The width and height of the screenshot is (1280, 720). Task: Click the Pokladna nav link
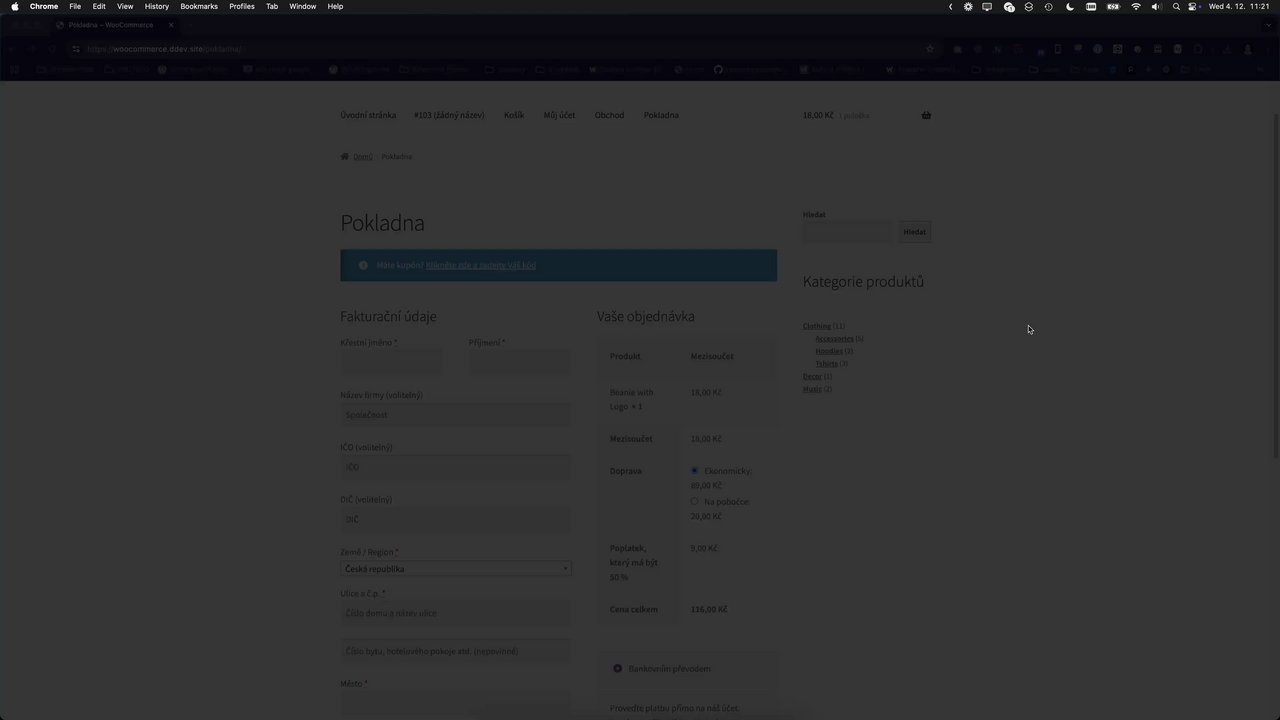coord(661,115)
